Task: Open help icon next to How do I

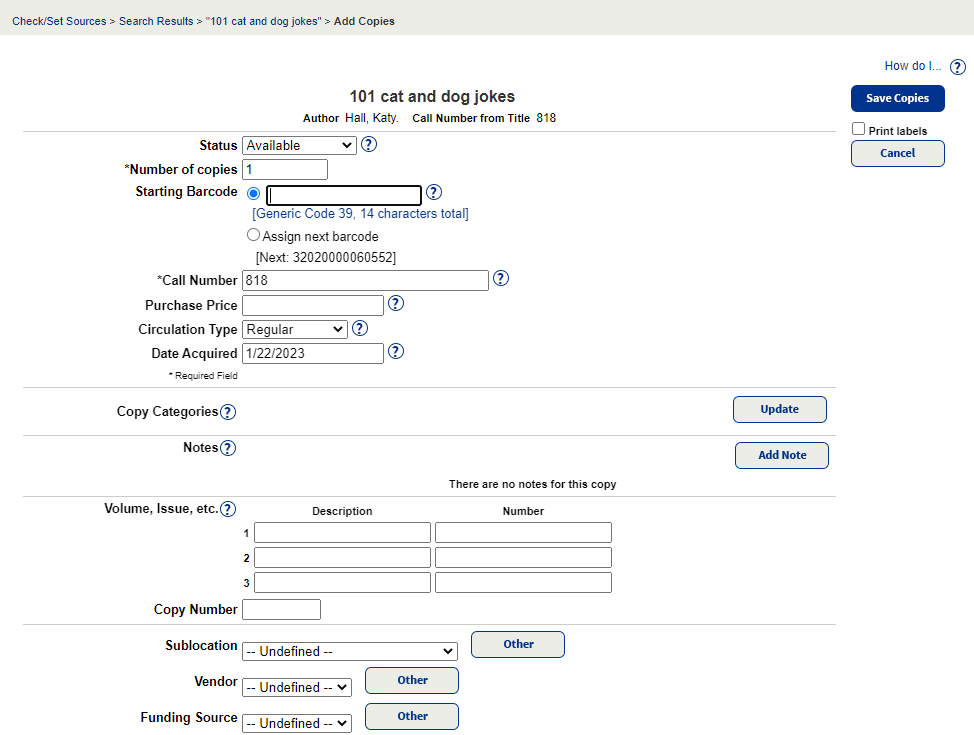Action: click(958, 66)
